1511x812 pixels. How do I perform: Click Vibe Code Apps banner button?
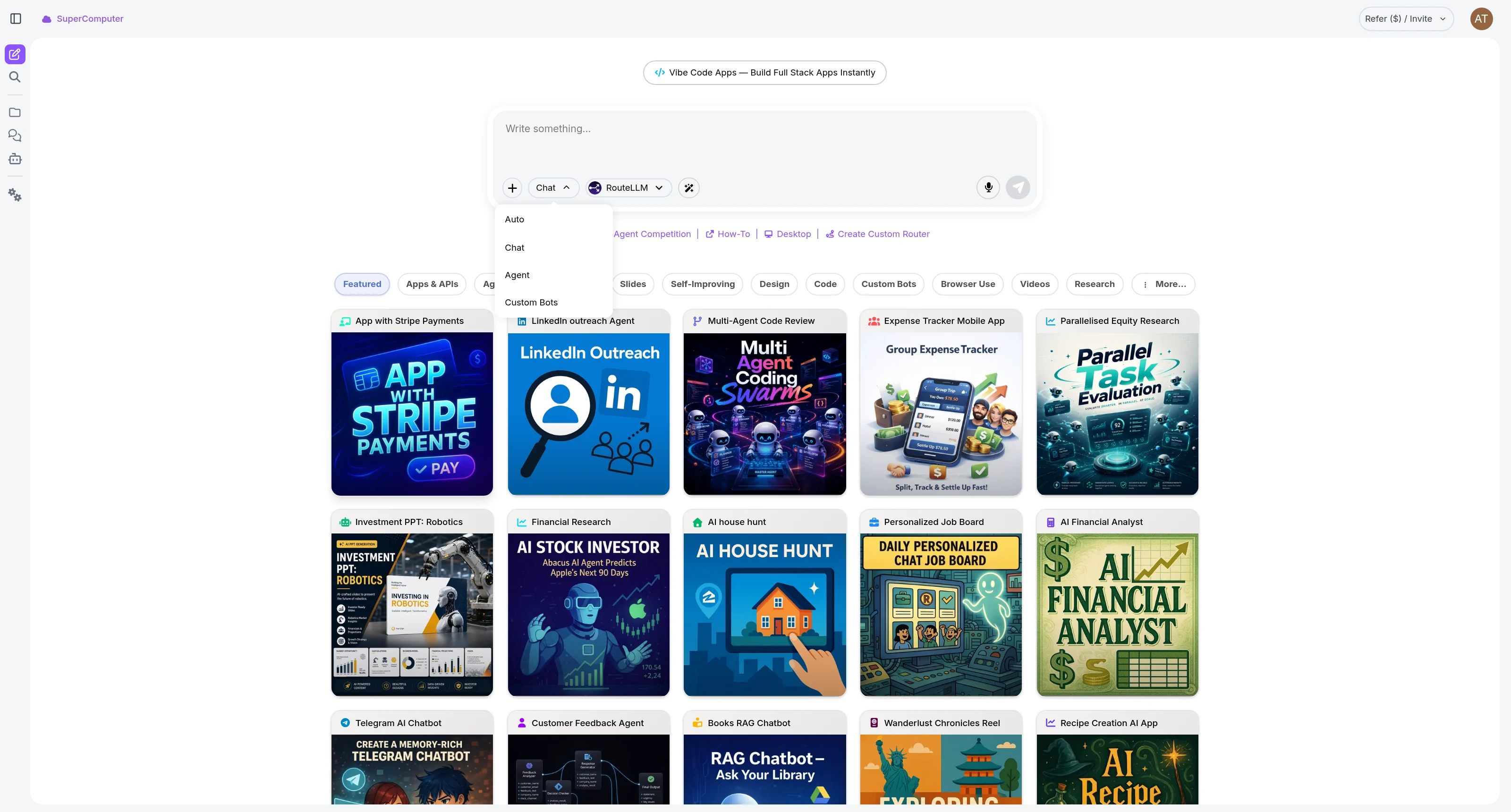764,73
